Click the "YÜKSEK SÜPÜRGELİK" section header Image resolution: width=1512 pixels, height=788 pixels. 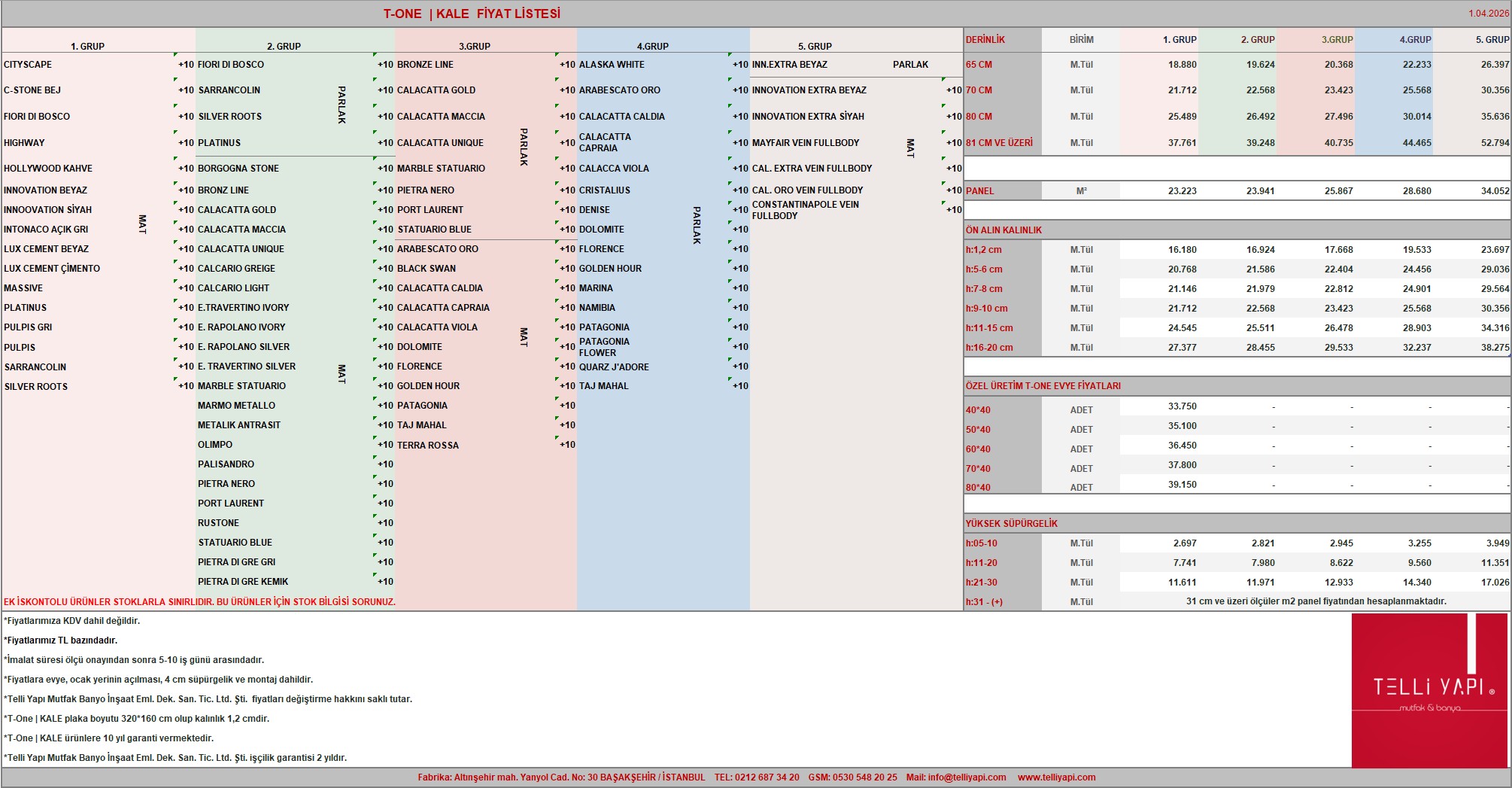coord(1012,524)
